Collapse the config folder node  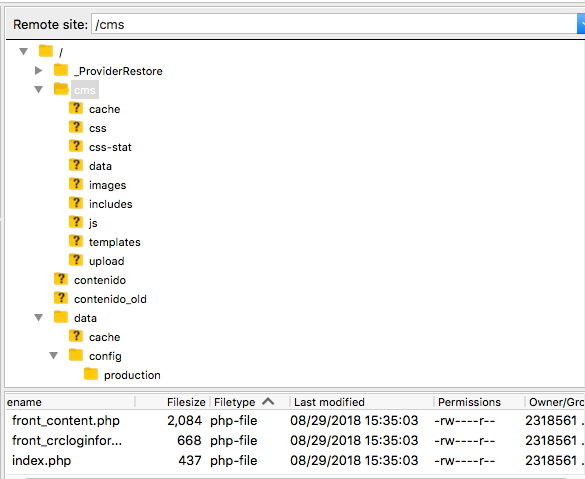click(x=53, y=356)
